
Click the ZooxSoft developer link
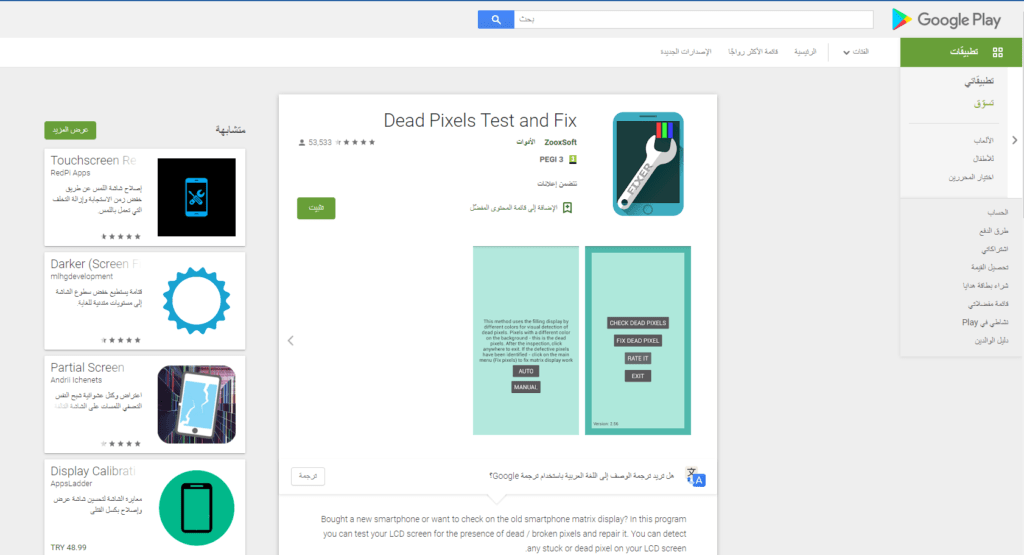(561, 143)
